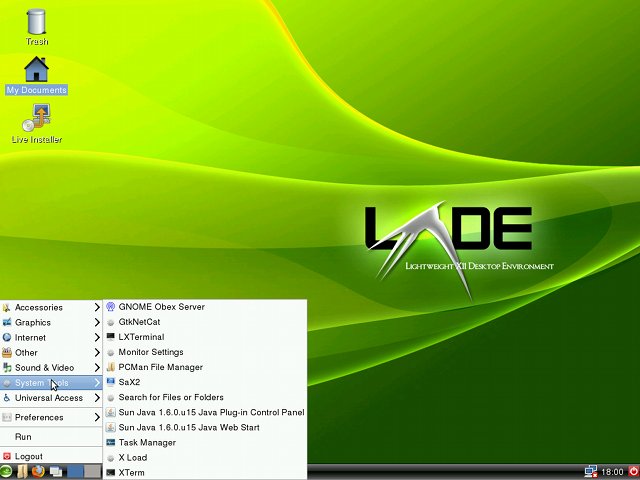The height and width of the screenshot is (480, 640).
Task: Select the System Tools menu category
Action: 51,383
